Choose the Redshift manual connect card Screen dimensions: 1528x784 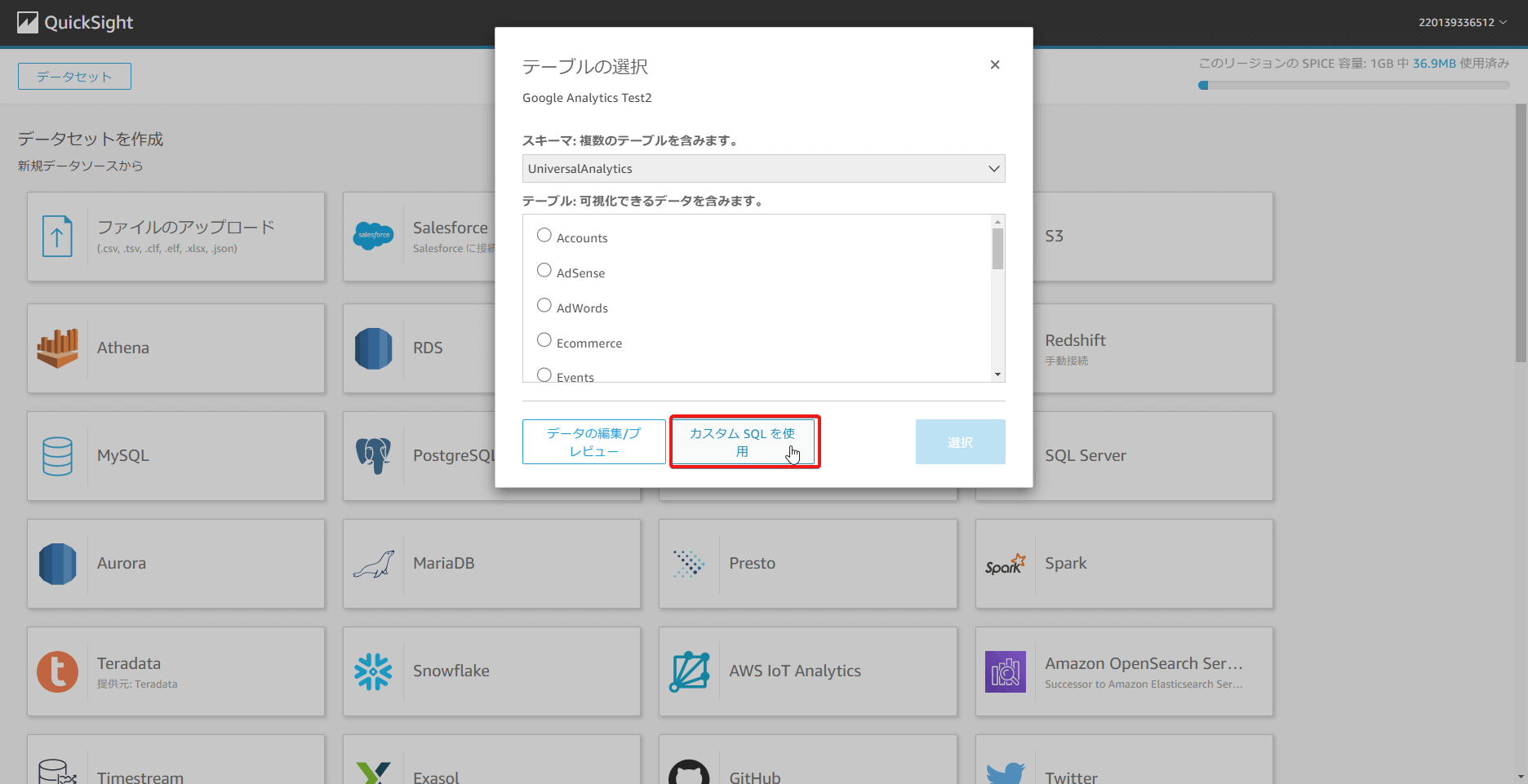point(1153,348)
